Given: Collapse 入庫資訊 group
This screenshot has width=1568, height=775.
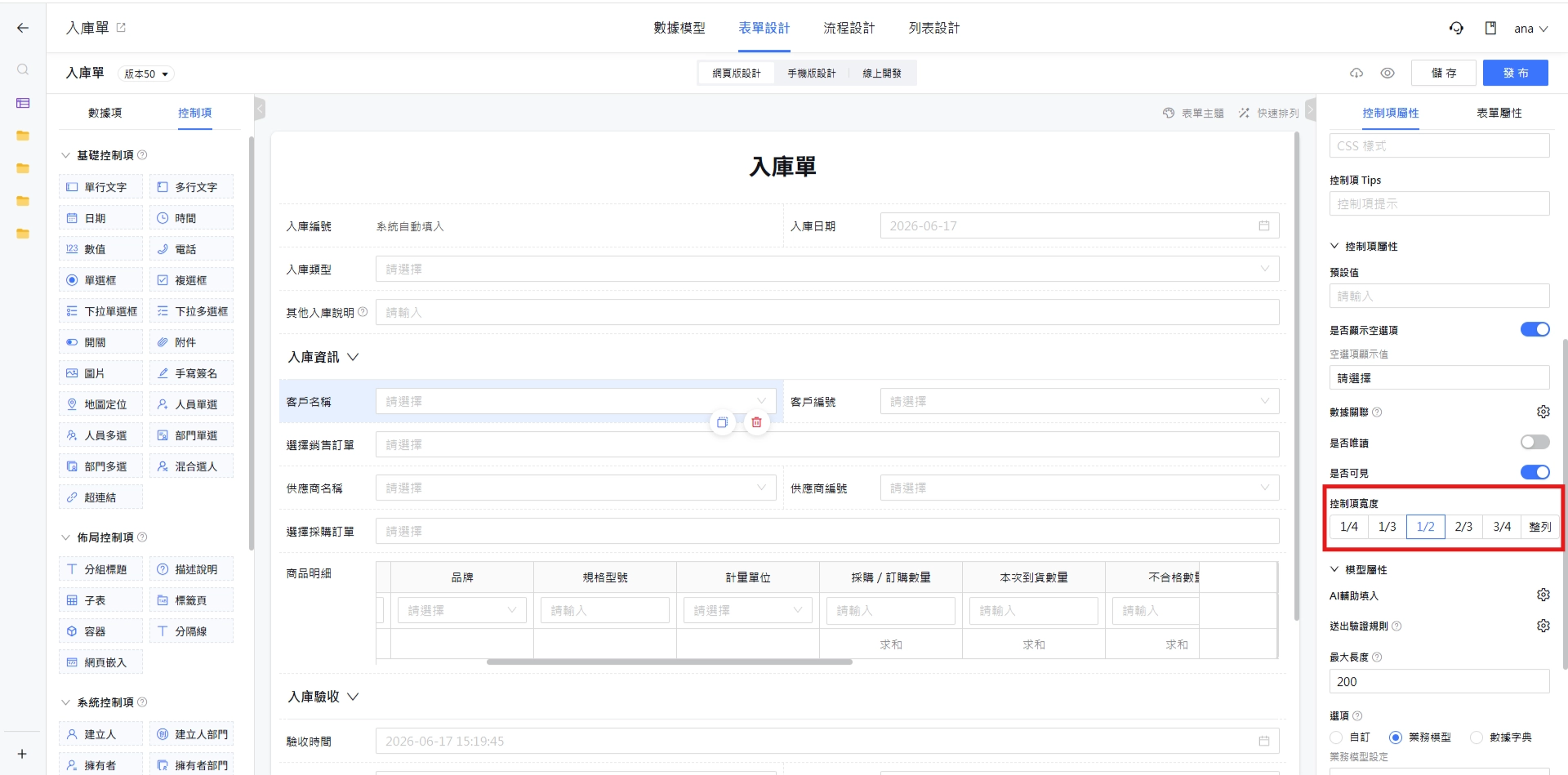Looking at the screenshot, I should [353, 357].
